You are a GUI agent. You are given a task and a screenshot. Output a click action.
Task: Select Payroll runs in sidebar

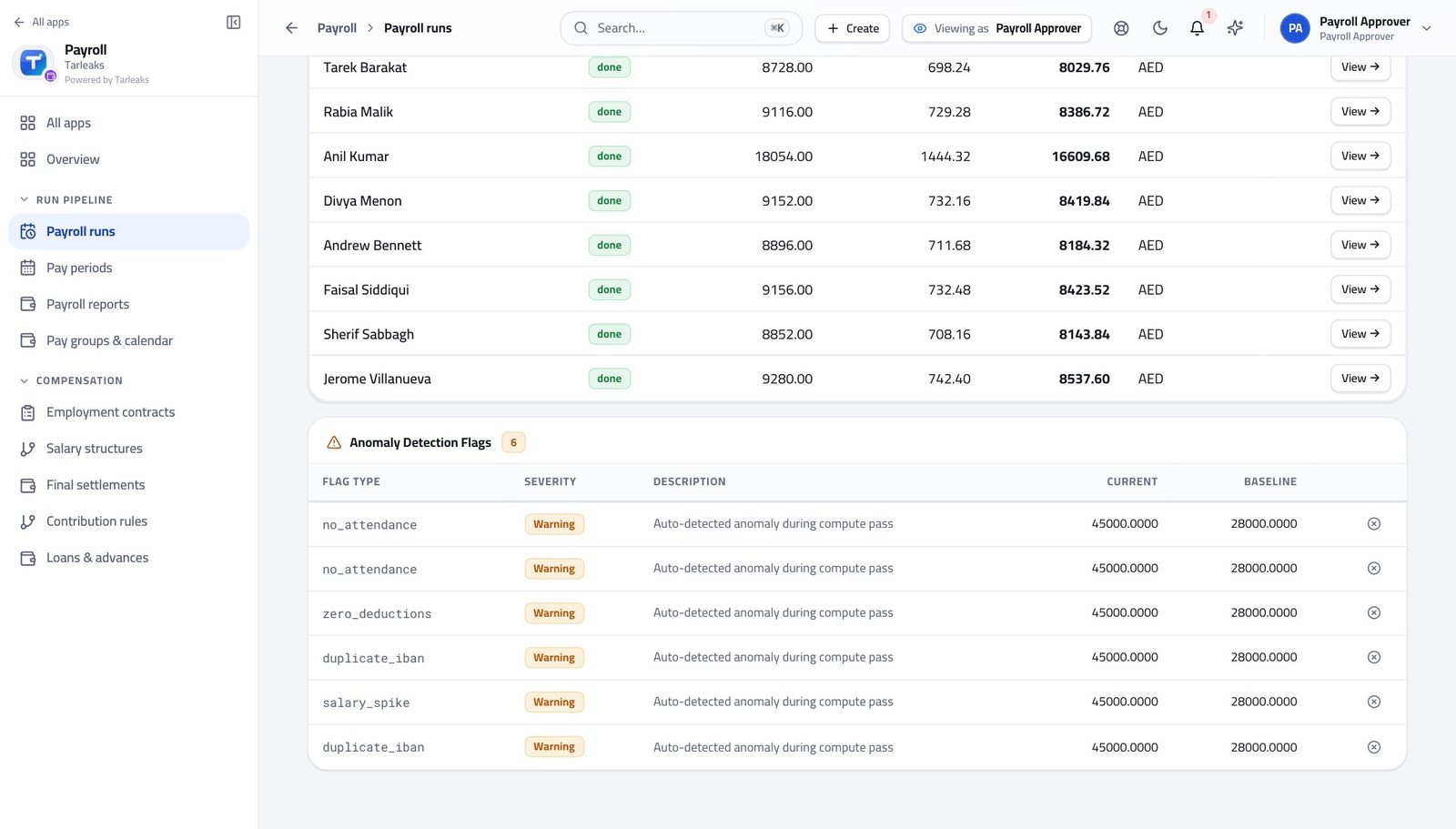coord(128,232)
